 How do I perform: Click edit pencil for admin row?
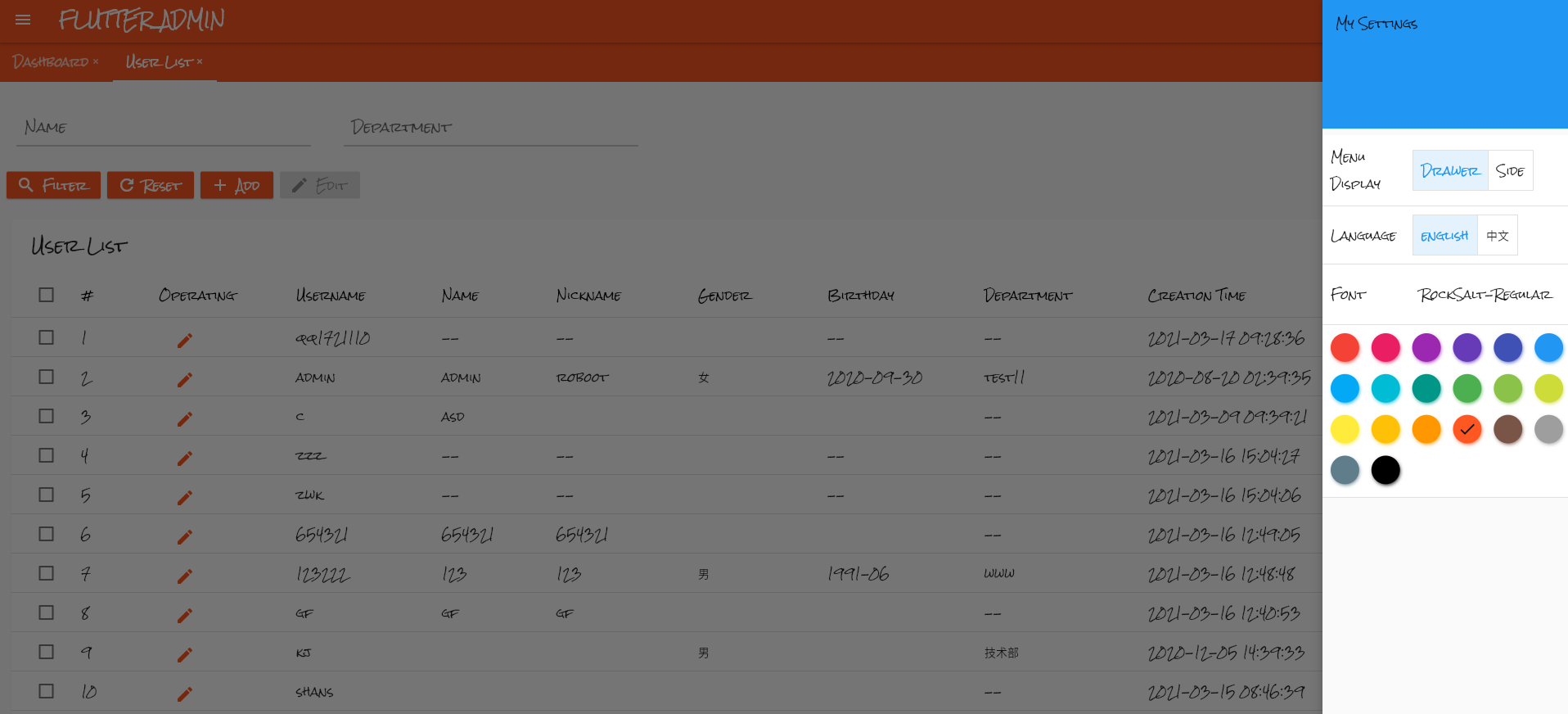185,379
